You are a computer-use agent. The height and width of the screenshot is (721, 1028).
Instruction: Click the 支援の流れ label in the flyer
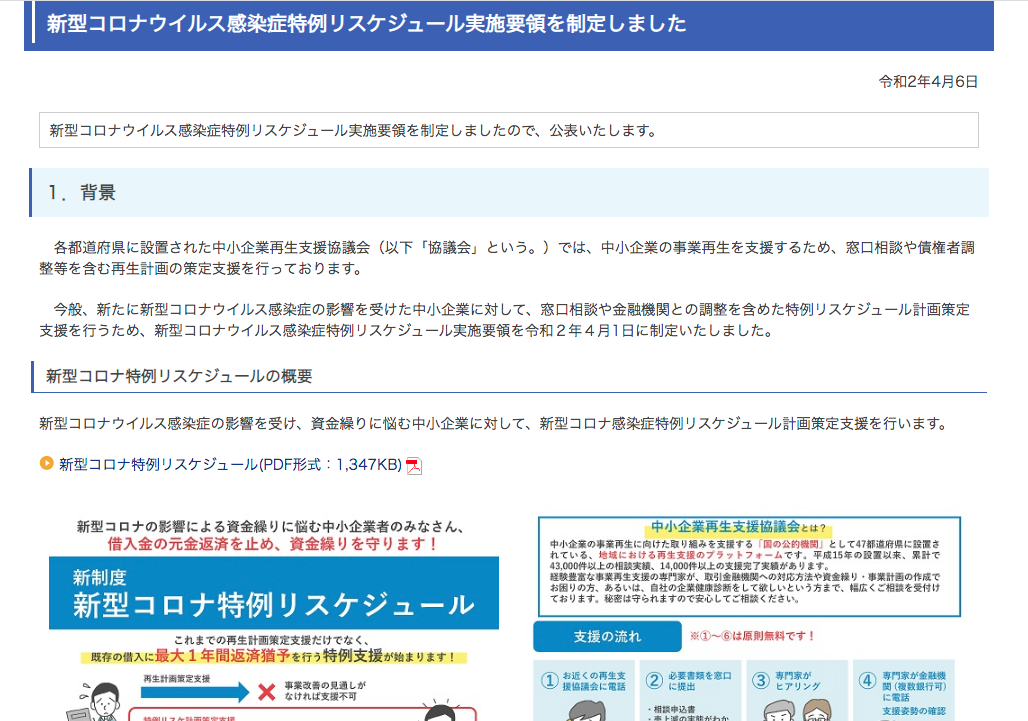tap(607, 636)
